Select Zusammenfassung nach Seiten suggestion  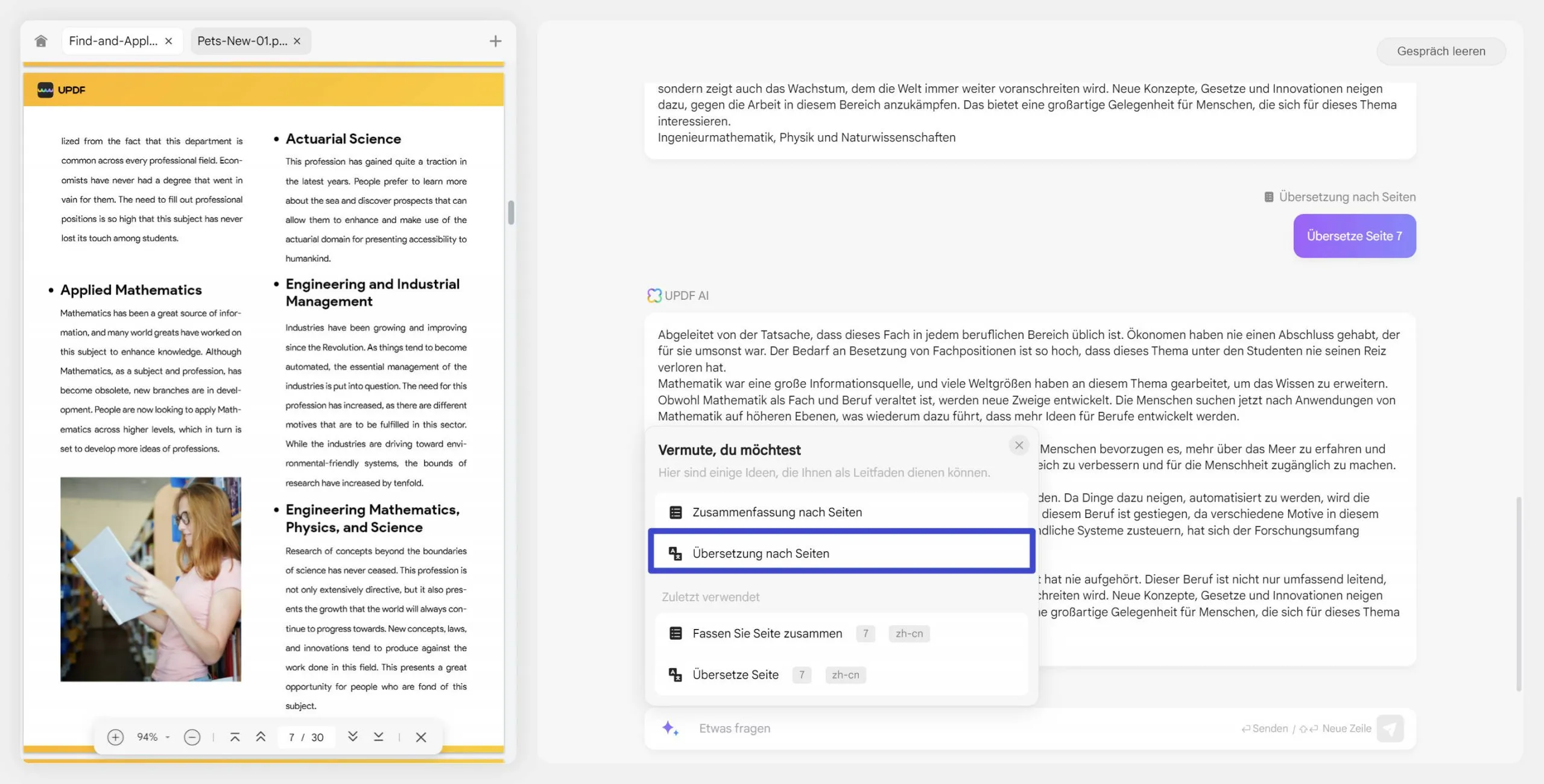coord(777,511)
